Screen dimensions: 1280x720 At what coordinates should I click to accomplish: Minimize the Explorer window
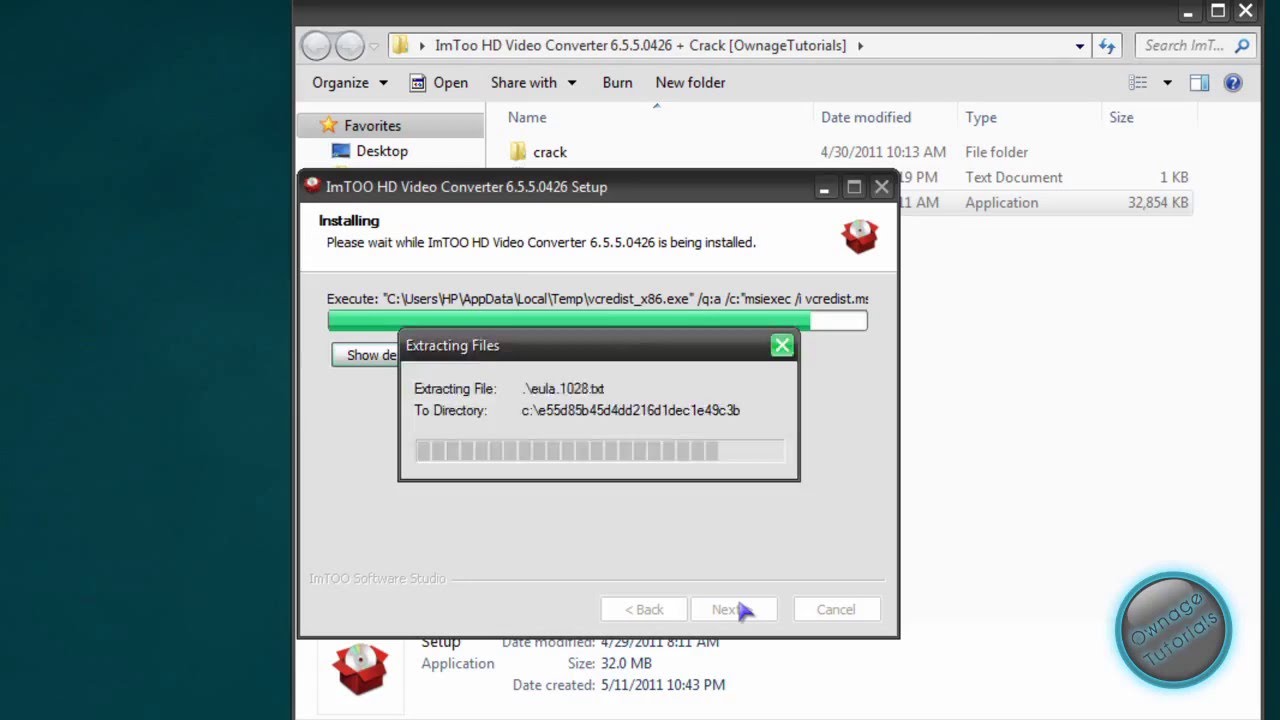[1189, 12]
